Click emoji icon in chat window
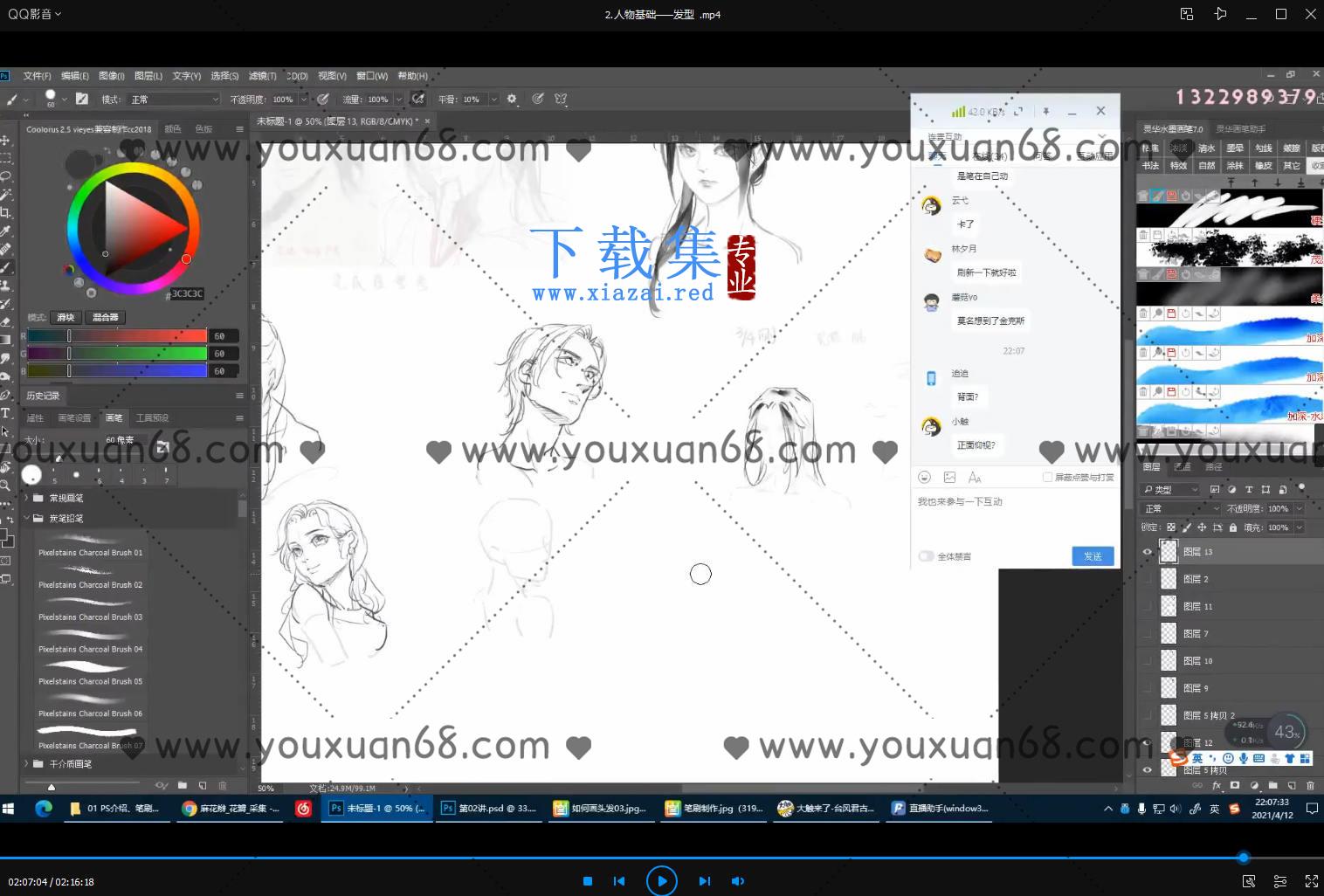The image size is (1324, 896). coord(924,477)
